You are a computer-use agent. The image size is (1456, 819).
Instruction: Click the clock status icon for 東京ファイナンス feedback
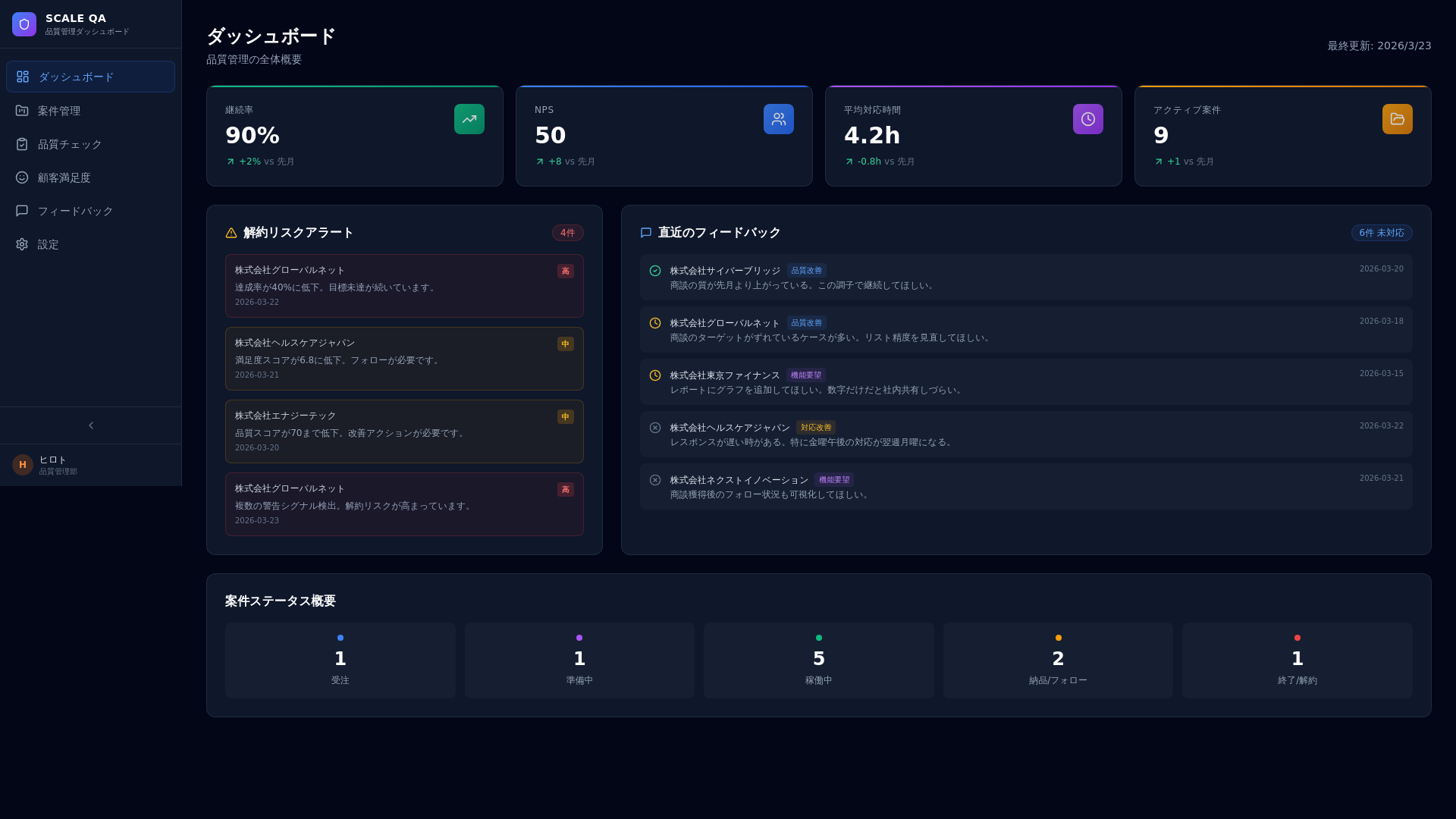(x=655, y=375)
